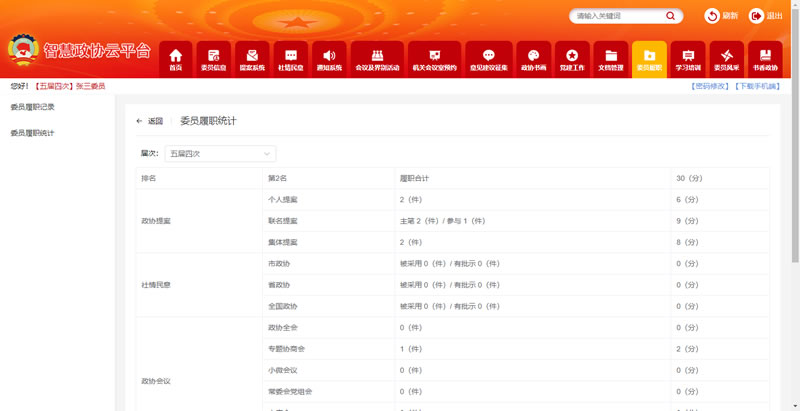Open the 学习培训 module
The image size is (800, 411).
point(687,59)
